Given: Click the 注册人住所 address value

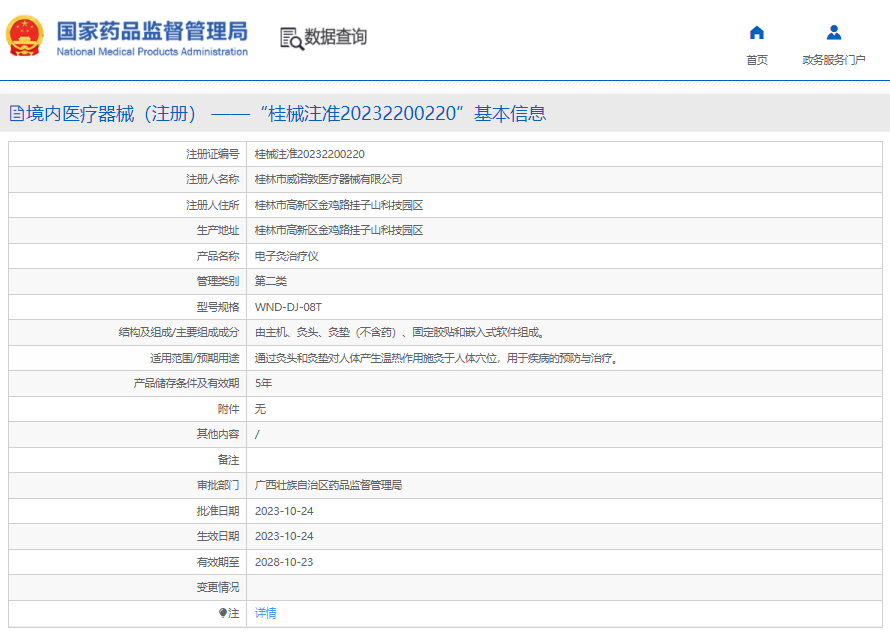Looking at the screenshot, I should [x=339, y=205].
